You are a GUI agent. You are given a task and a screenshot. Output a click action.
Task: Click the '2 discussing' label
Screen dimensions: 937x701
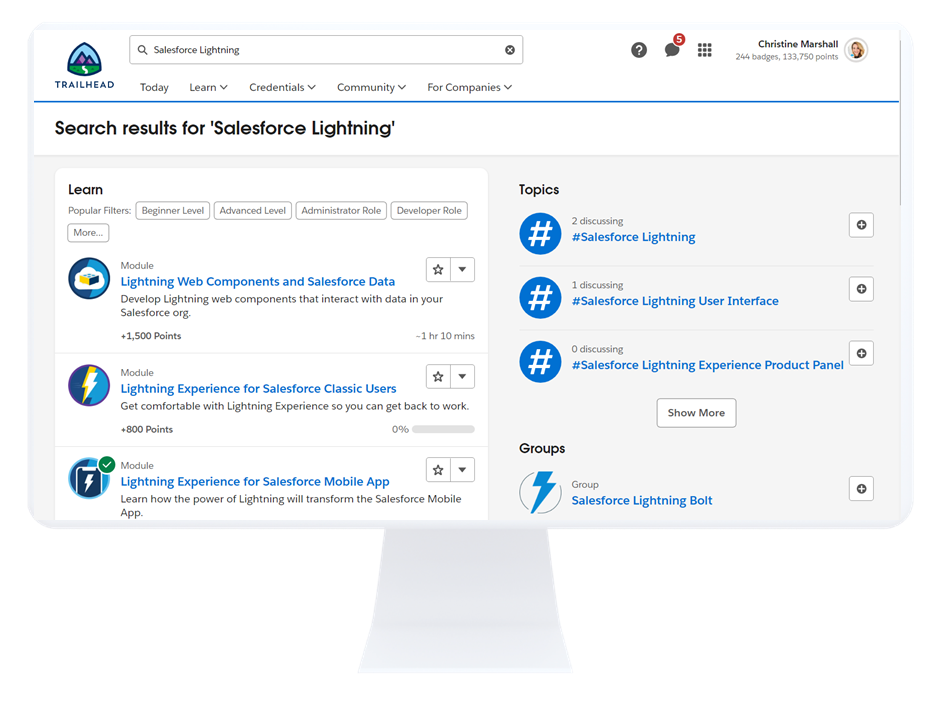597,221
